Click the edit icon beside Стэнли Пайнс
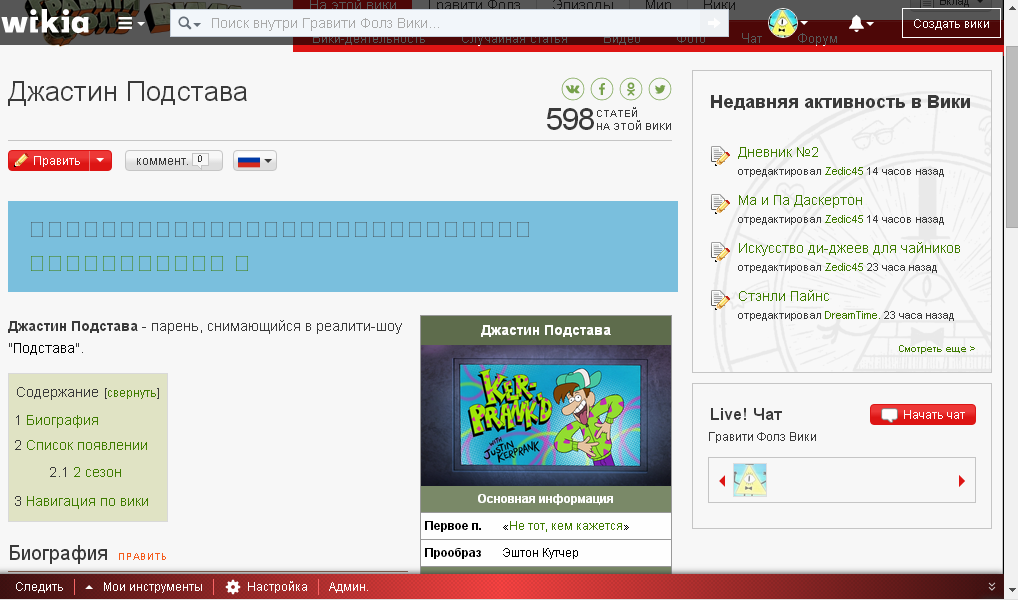 coord(720,300)
